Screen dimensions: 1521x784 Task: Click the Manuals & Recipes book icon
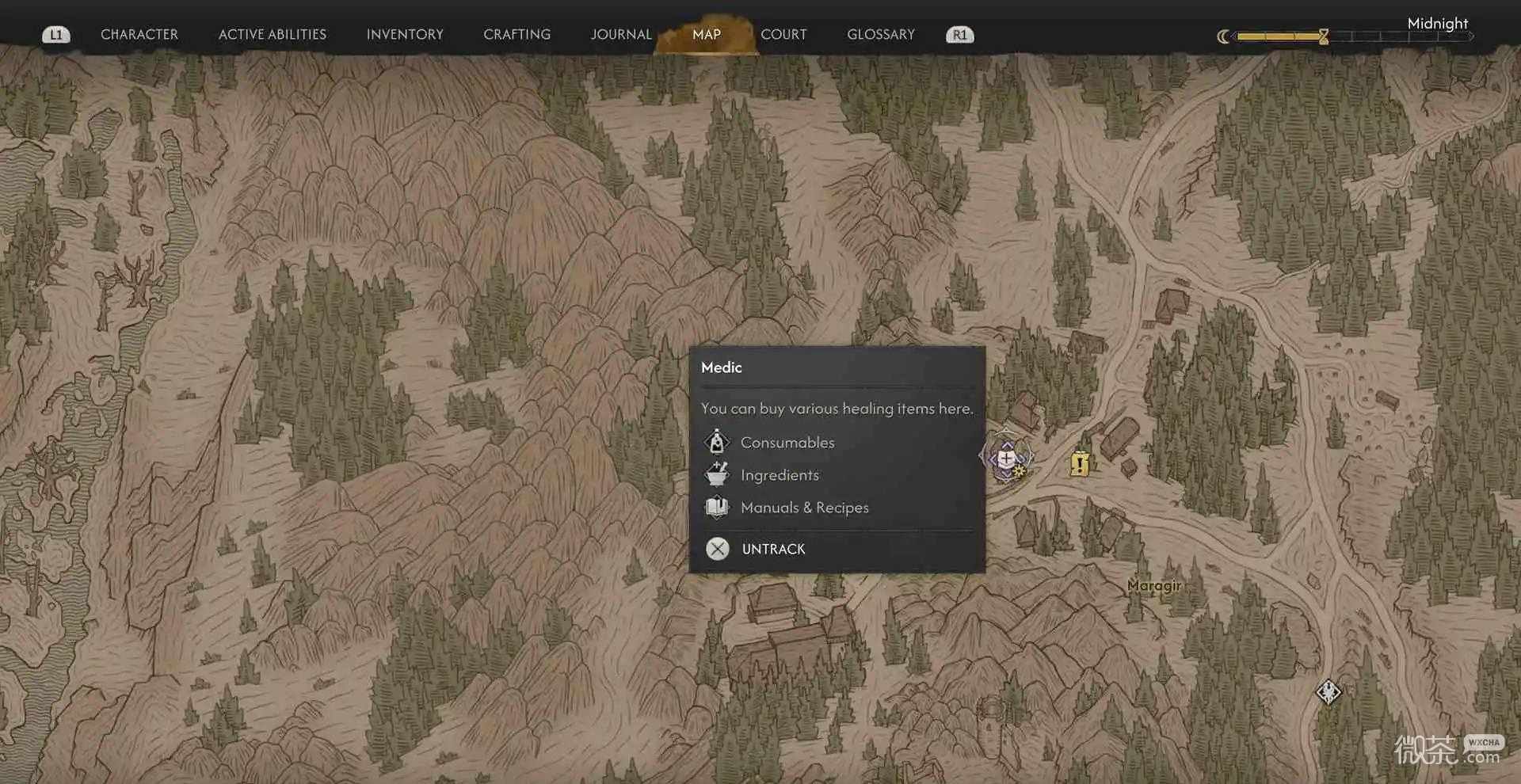[x=717, y=507]
